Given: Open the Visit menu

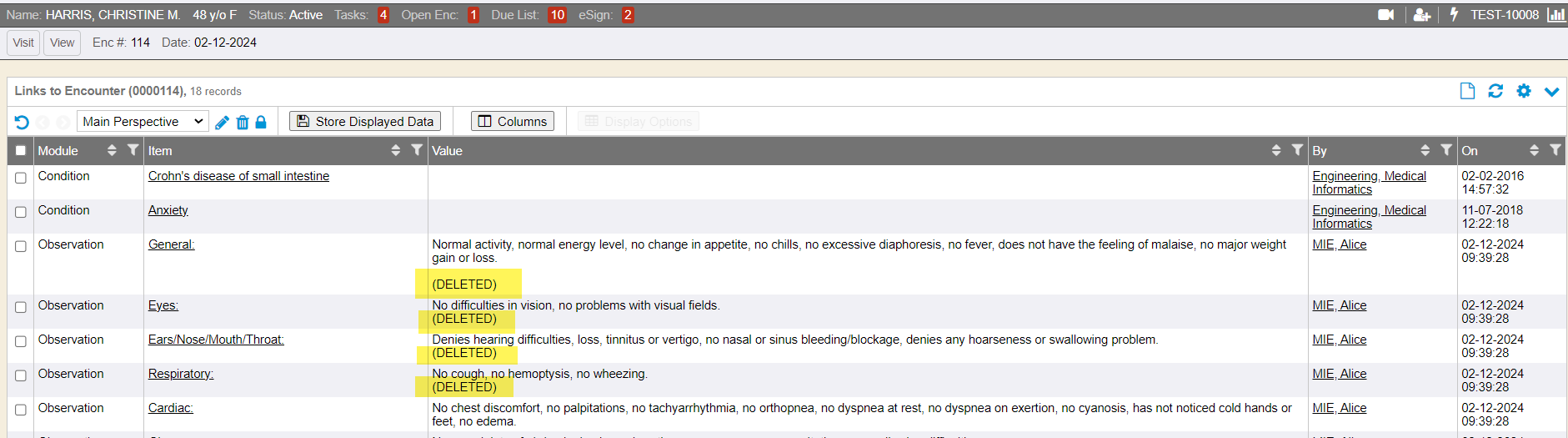Looking at the screenshot, I should tap(23, 43).
